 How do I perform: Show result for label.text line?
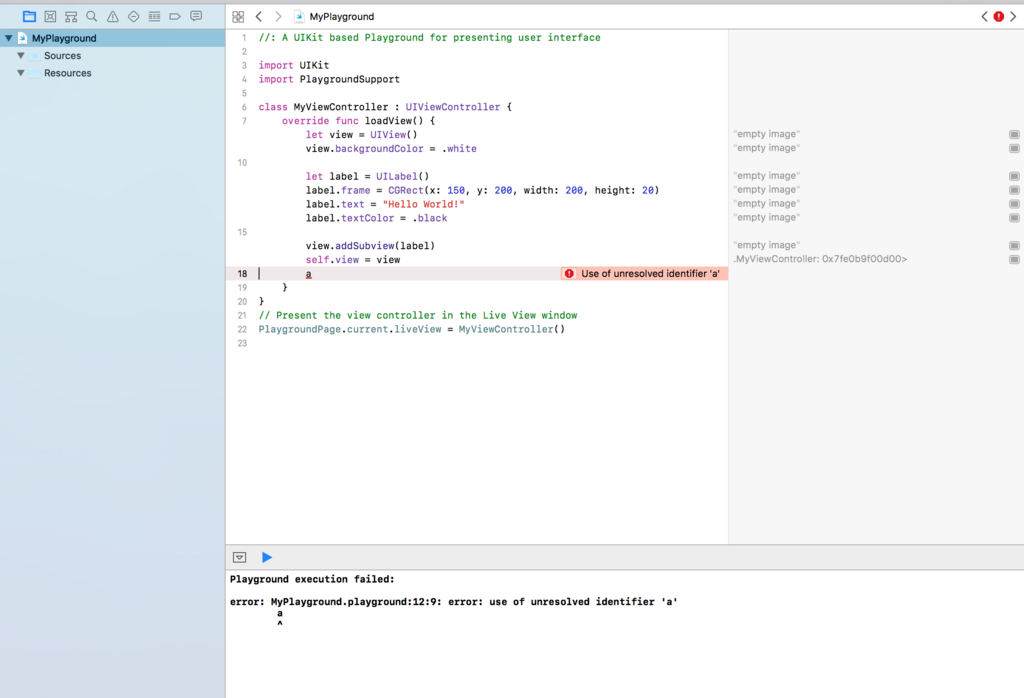coord(1014,204)
